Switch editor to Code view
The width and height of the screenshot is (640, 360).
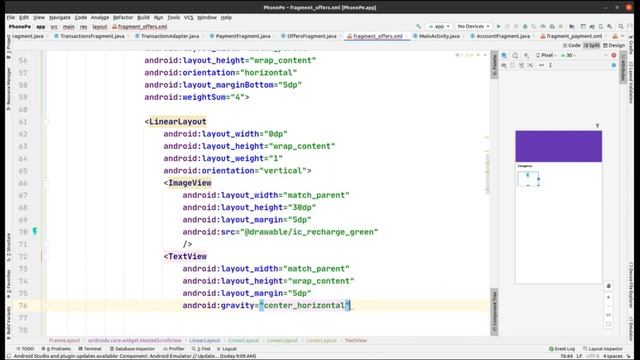click(572, 45)
